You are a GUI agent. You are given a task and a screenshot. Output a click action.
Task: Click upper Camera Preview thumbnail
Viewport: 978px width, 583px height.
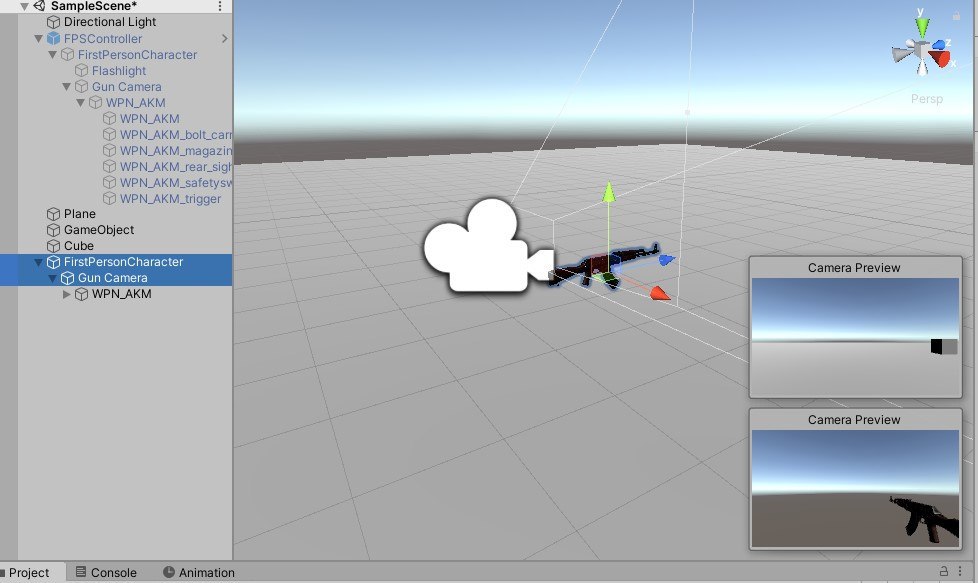tap(855, 336)
